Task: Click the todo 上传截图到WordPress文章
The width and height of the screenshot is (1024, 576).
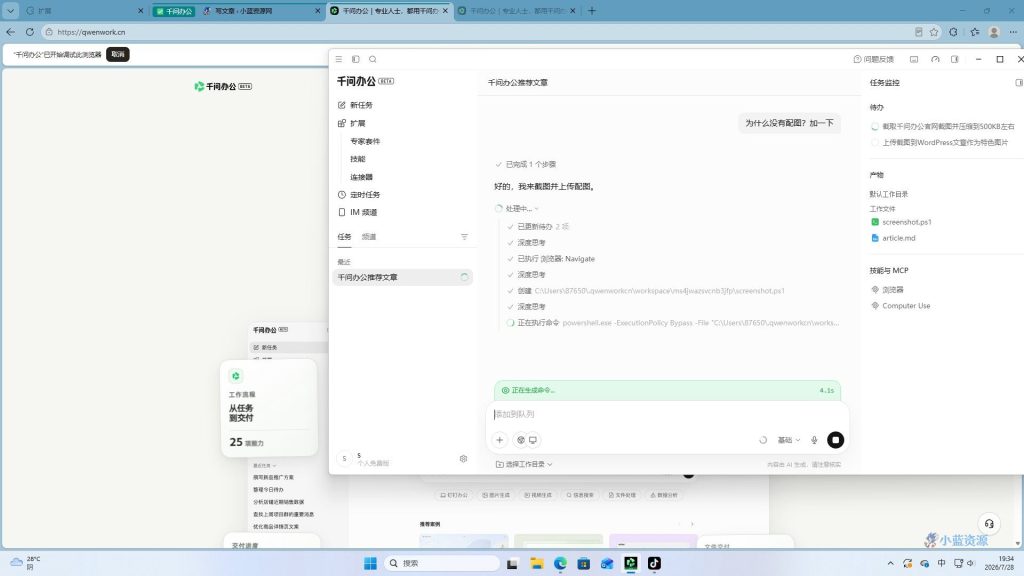Action: [940, 142]
